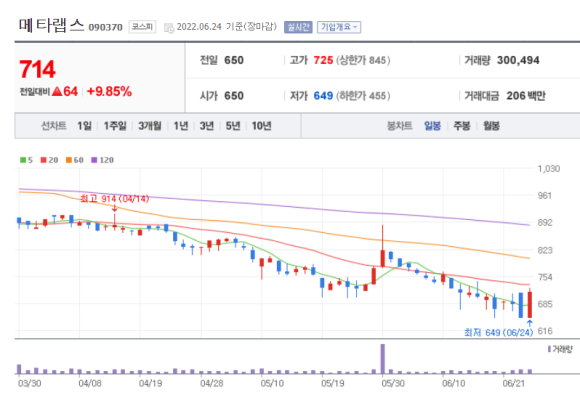This screenshot has width=580, height=400.
Task: Switch to 주봉 candle chart
Action: pyautogui.click(x=462, y=126)
